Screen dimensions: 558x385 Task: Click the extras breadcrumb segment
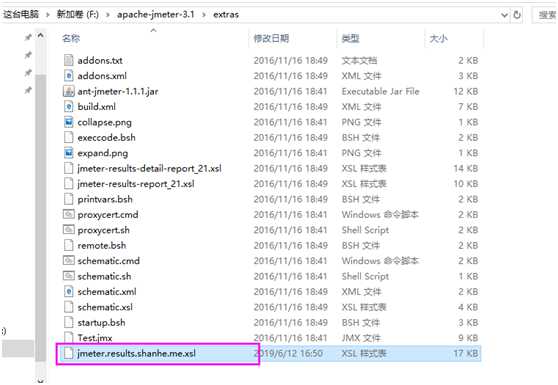pos(226,15)
